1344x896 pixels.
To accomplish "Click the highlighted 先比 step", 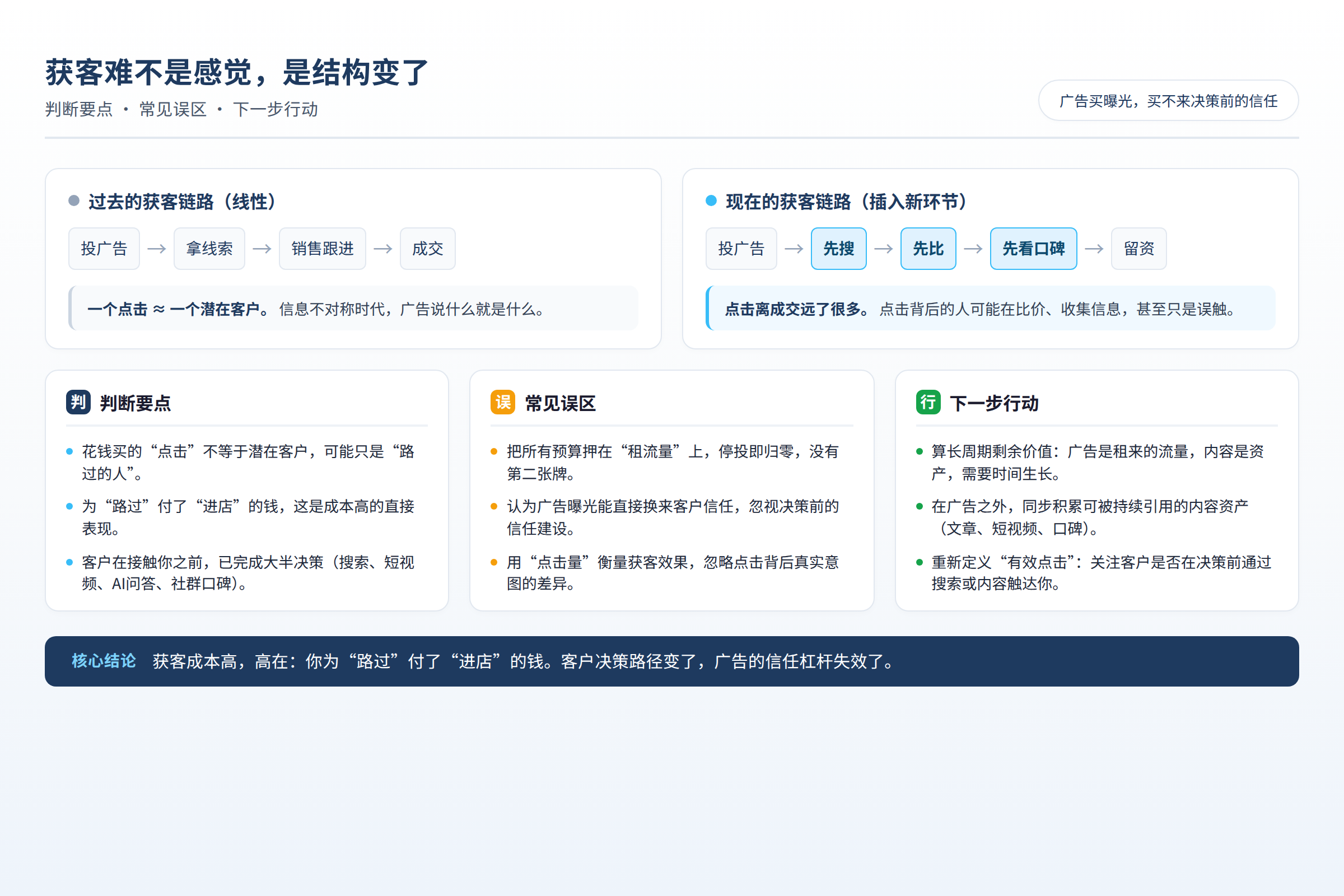I will click(x=928, y=249).
